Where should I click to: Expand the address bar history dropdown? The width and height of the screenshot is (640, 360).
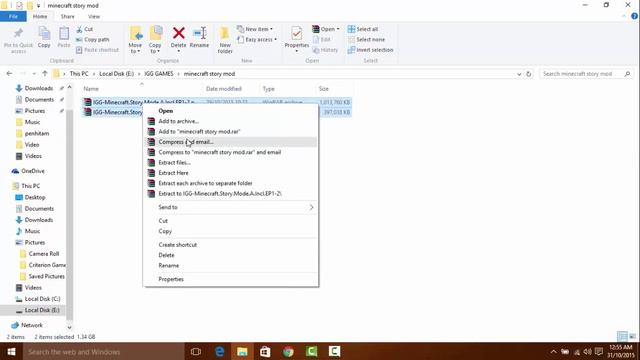[x=519, y=74]
